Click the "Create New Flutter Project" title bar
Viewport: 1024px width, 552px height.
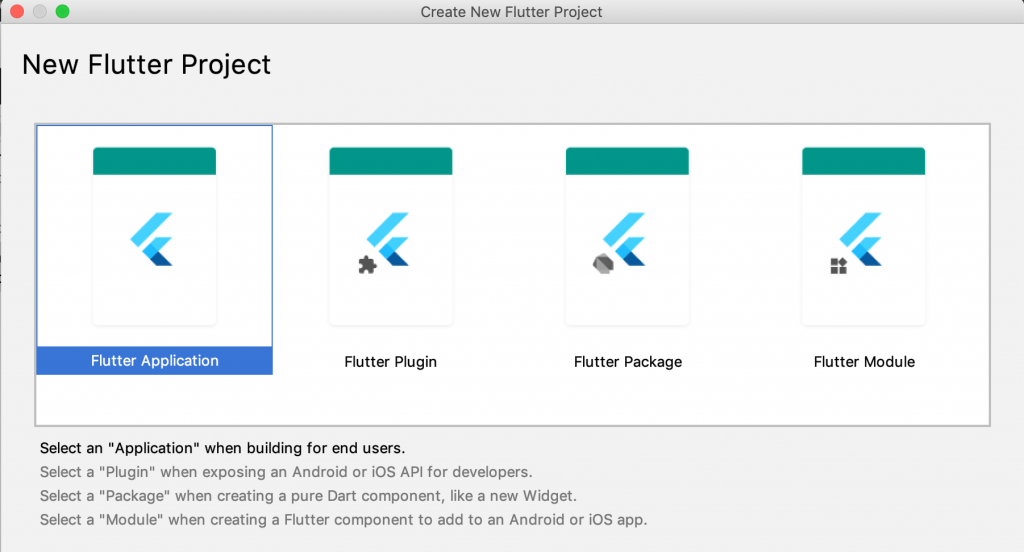point(511,12)
